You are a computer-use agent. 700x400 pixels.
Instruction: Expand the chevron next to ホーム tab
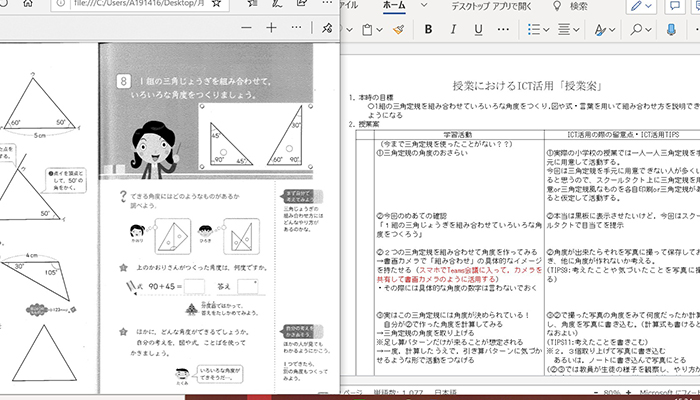pos(424,5)
